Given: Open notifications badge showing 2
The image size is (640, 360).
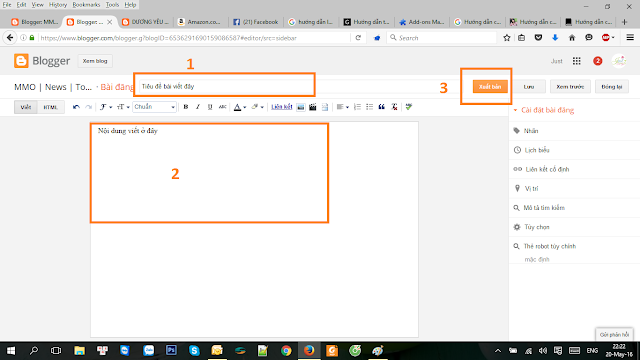Looking at the screenshot, I should pyautogui.click(x=598, y=61).
